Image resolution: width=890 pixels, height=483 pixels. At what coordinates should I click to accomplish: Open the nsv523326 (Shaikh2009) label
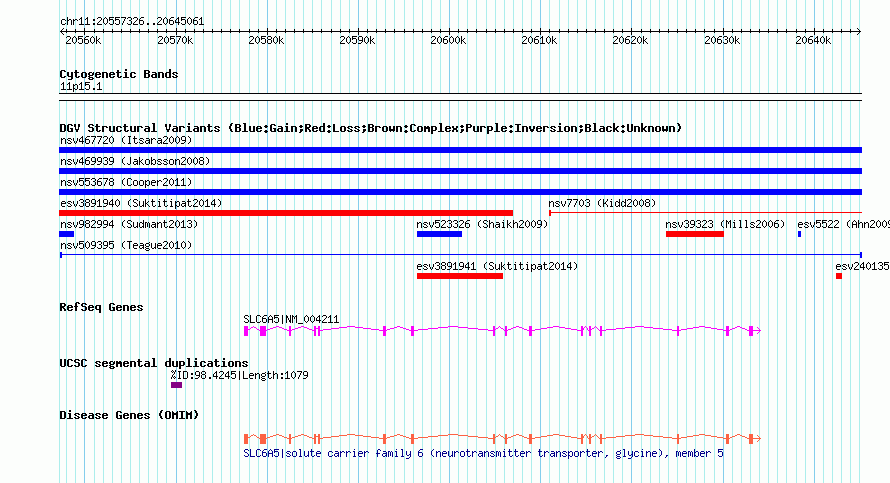(482, 224)
